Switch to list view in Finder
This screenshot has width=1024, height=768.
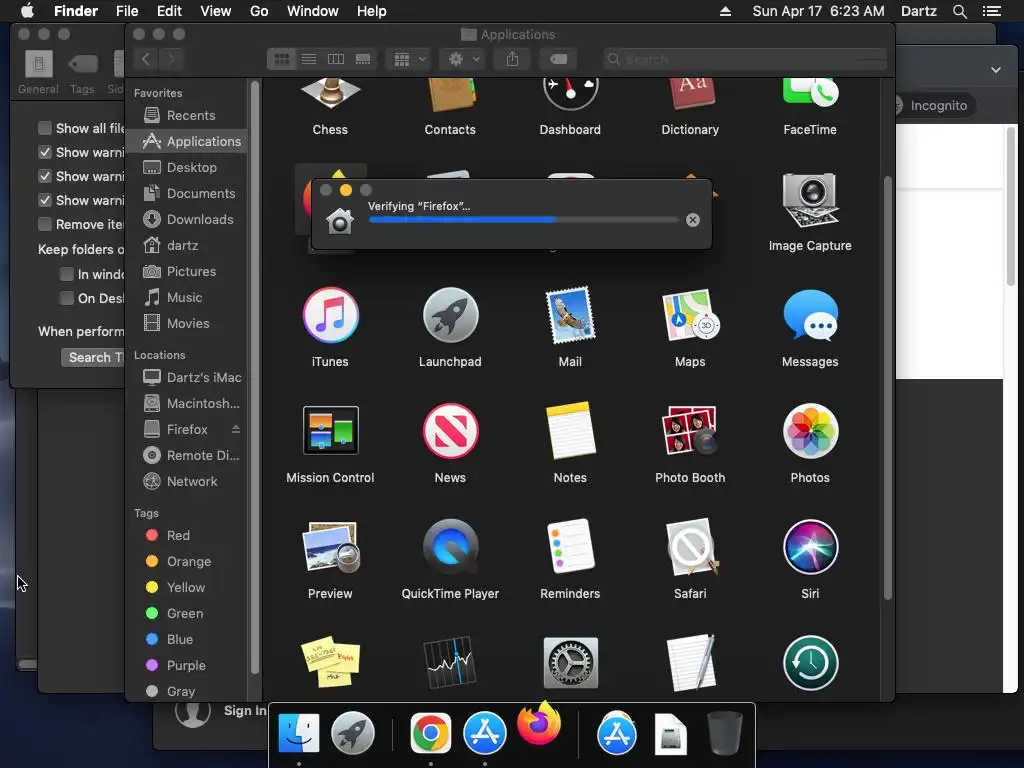click(309, 59)
